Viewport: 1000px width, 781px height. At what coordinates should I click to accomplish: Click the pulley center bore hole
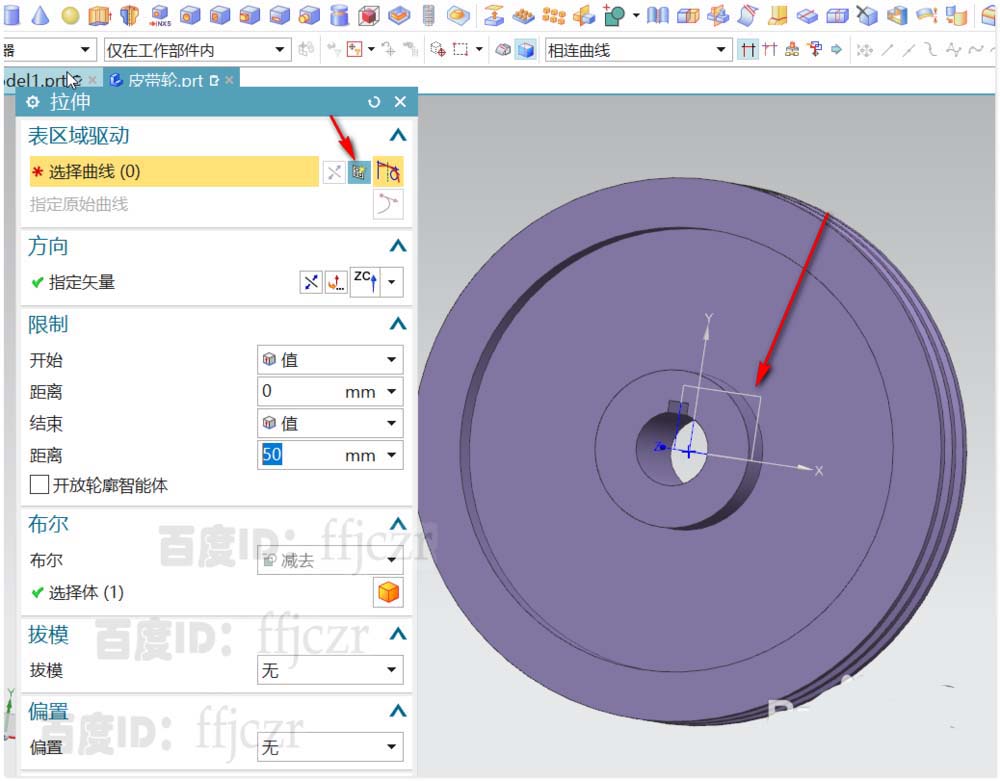pos(672,449)
